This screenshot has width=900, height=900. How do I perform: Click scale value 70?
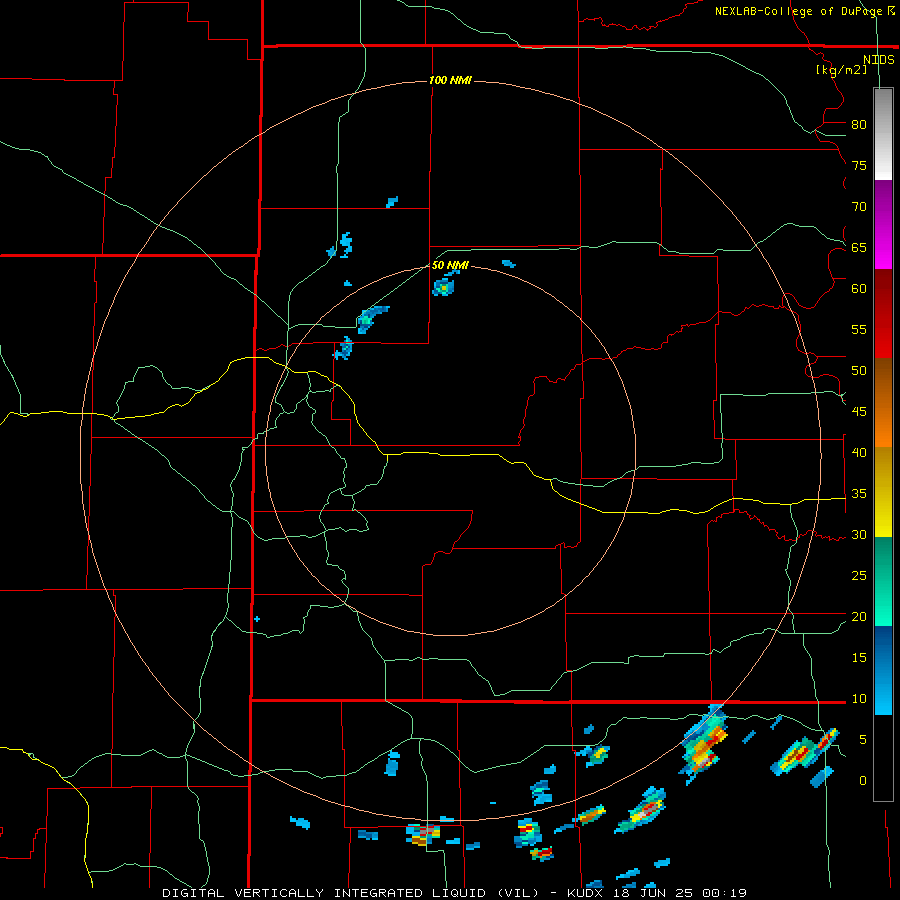[x=859, y=207]
